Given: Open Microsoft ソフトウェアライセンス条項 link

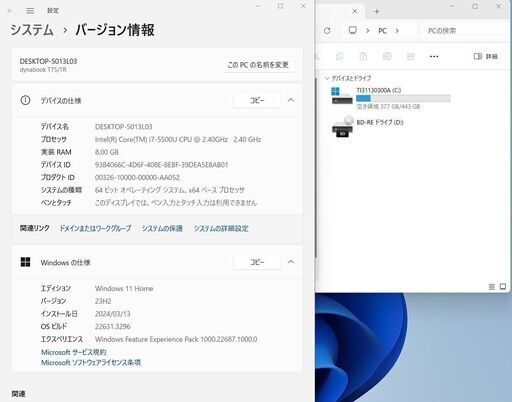Looking at the screenshot, I should click(x=91, y=362).
